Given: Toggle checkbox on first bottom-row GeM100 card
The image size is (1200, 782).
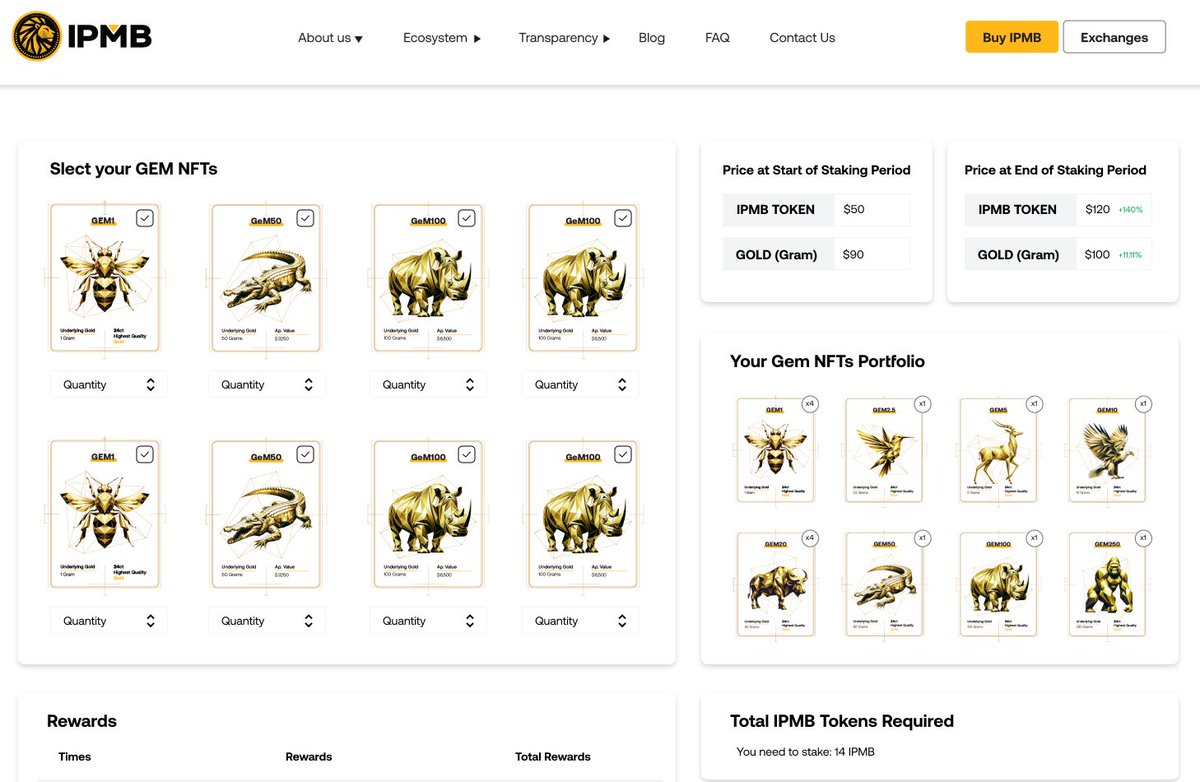Looking at the screenshot, I should [x=466, y=454].
